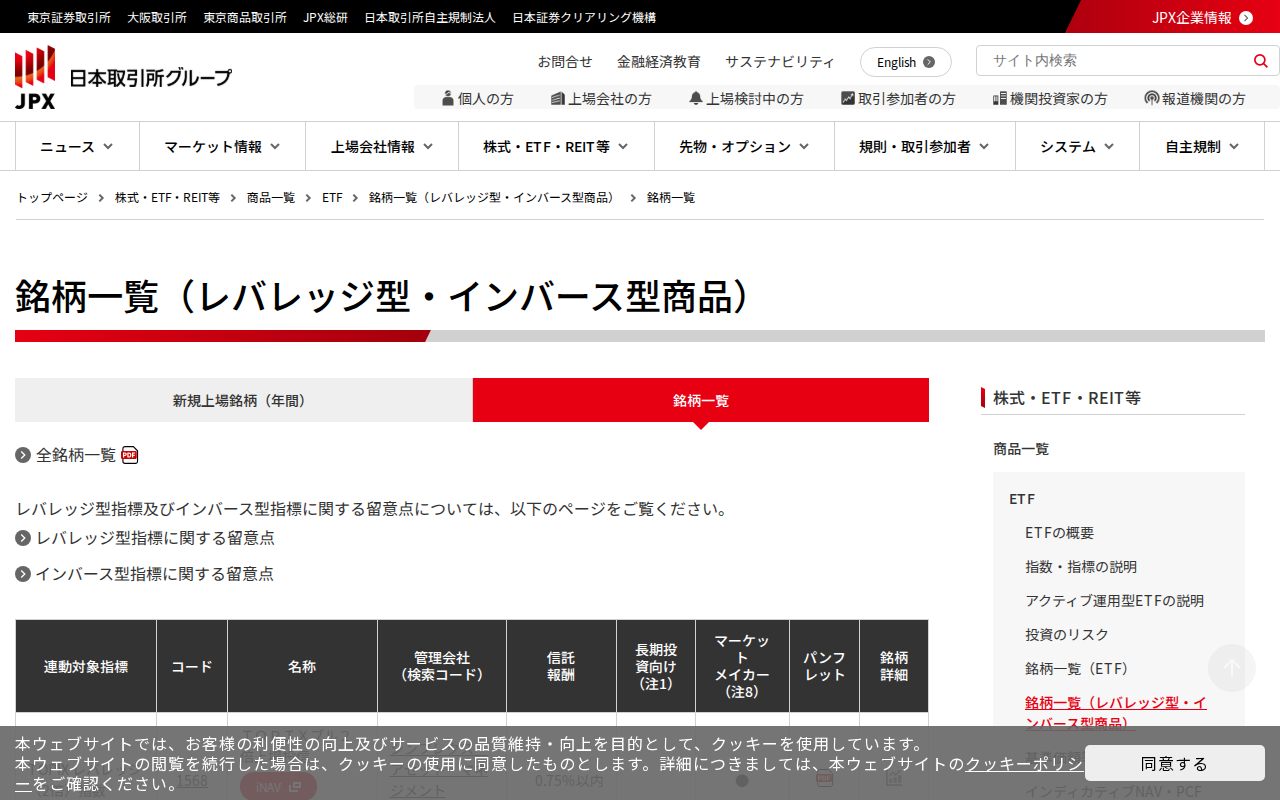This screenshot has height=800, width=1280.
Task: Expand the マーケット情報 menu
Action: coord(222,147)
